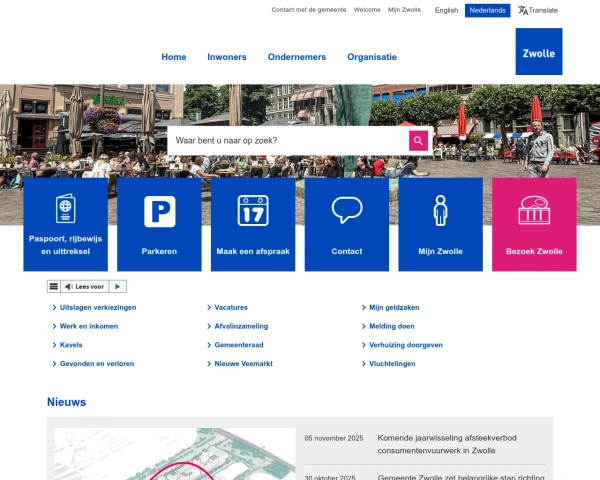This screenshot has width=600, height=480.
Task: Follow the Afvalinzameling link
Action: coord(241,326)
